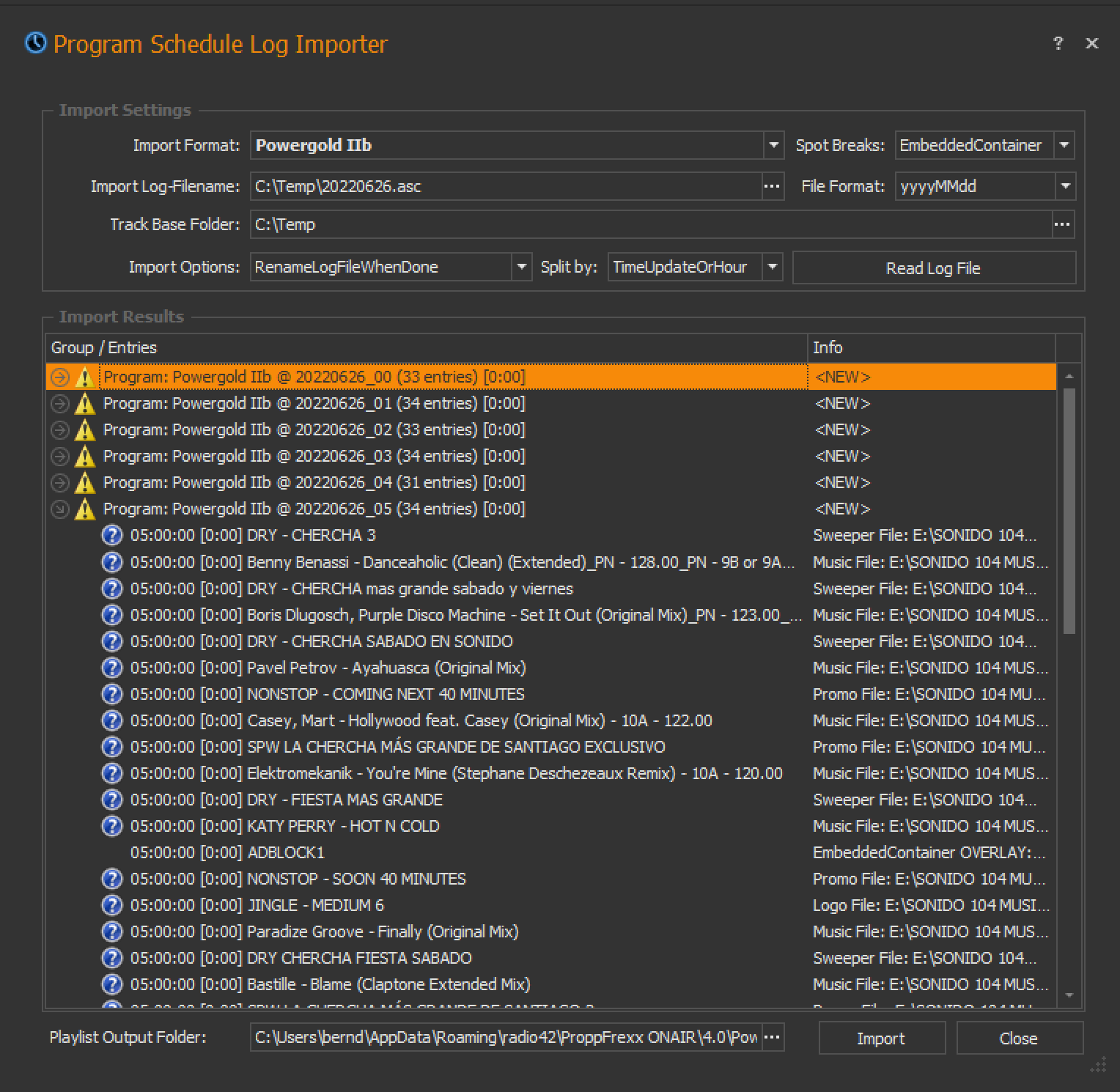Image resolution: width=1120 pixels, height=1092 pixels.
Task: Open the Playlist Output Folder browse dialog
Action: coord(772,1038)
